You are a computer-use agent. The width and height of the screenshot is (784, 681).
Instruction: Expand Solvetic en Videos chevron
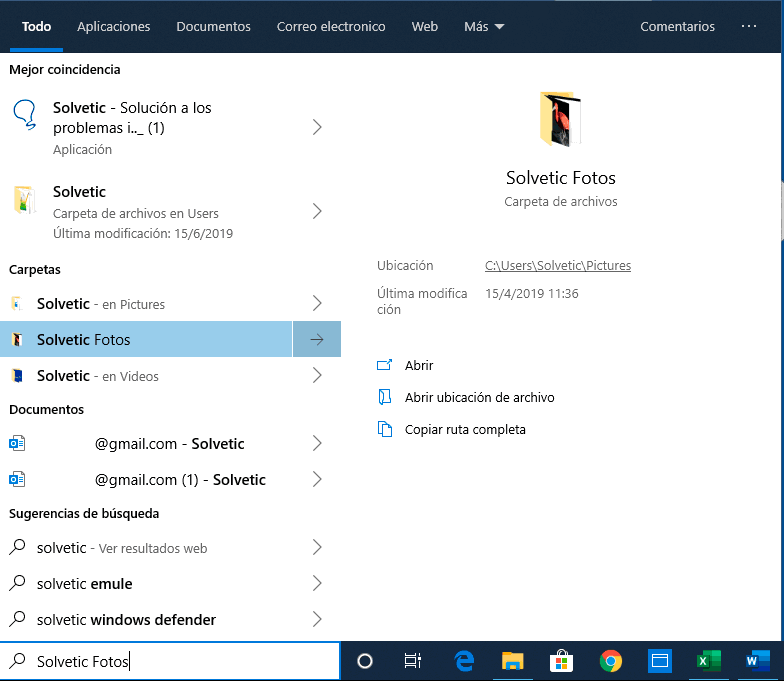[x=317, y=375]
